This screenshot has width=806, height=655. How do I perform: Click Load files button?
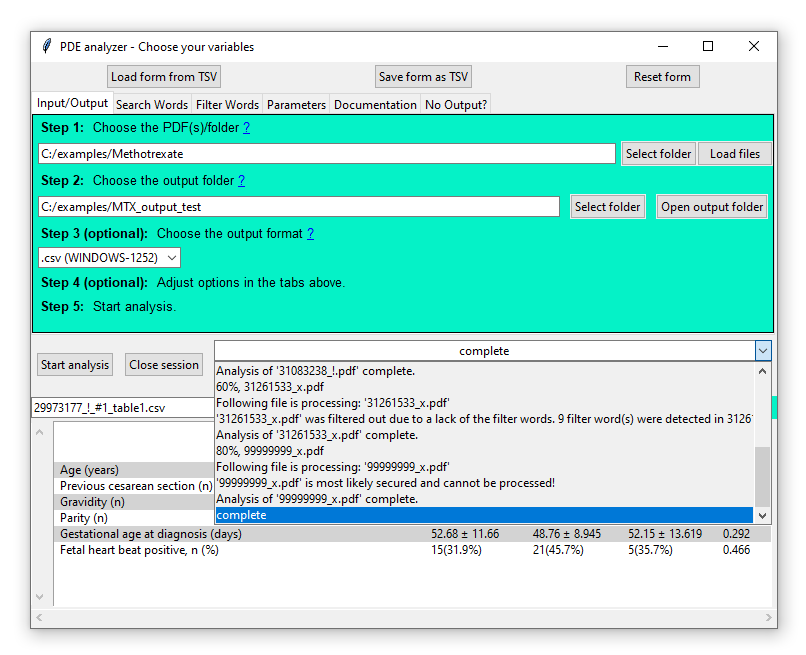click(x=735, y=154)
